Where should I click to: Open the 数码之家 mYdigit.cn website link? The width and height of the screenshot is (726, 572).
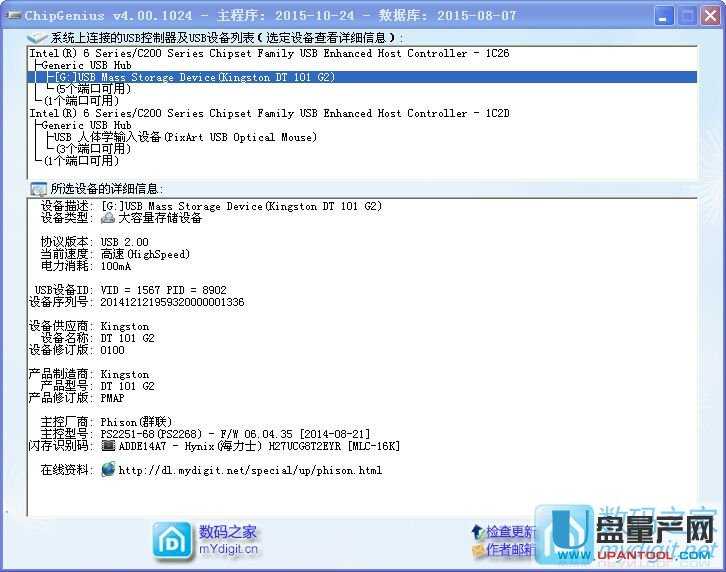228,539
